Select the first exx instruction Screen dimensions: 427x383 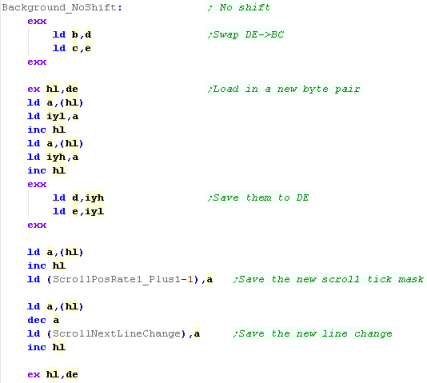[x=37, y=21]
